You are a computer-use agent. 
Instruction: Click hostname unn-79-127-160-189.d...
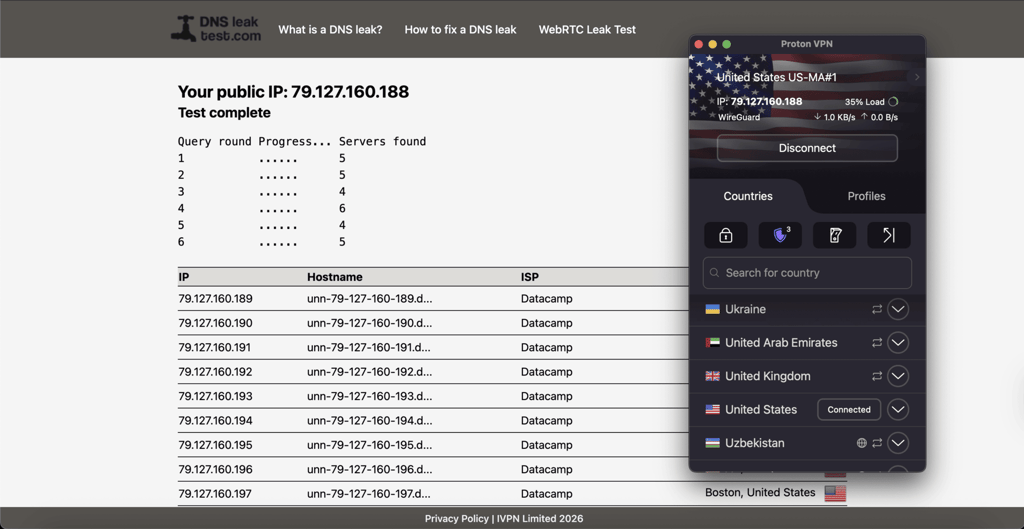click(370, 299)
